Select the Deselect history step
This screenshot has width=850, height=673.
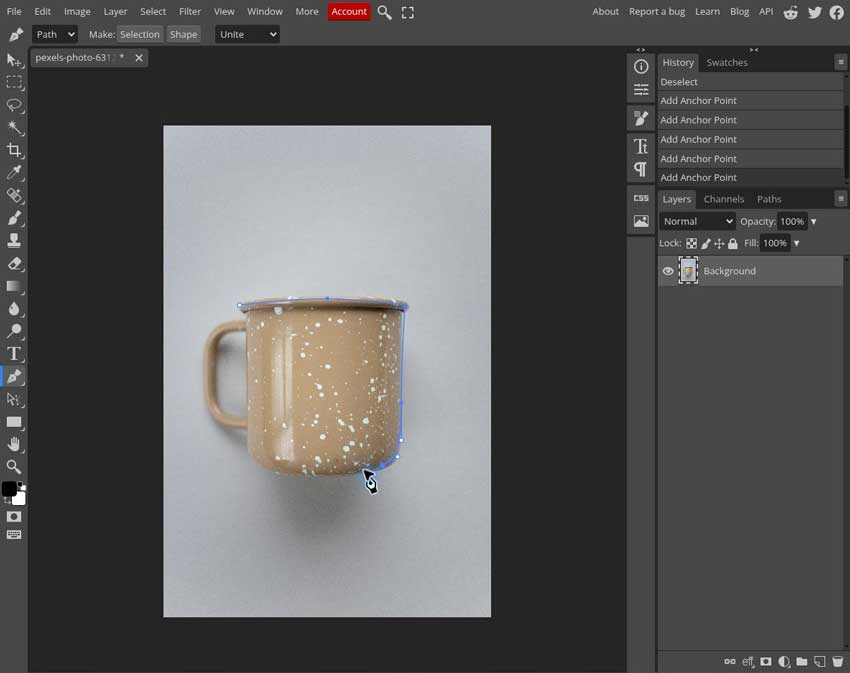click(x=750, y=82)
